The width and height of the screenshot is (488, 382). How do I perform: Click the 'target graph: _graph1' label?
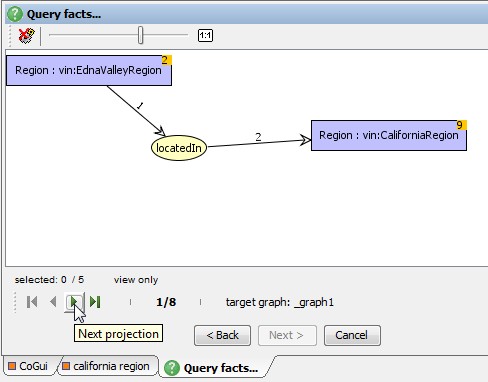[280, 302]
